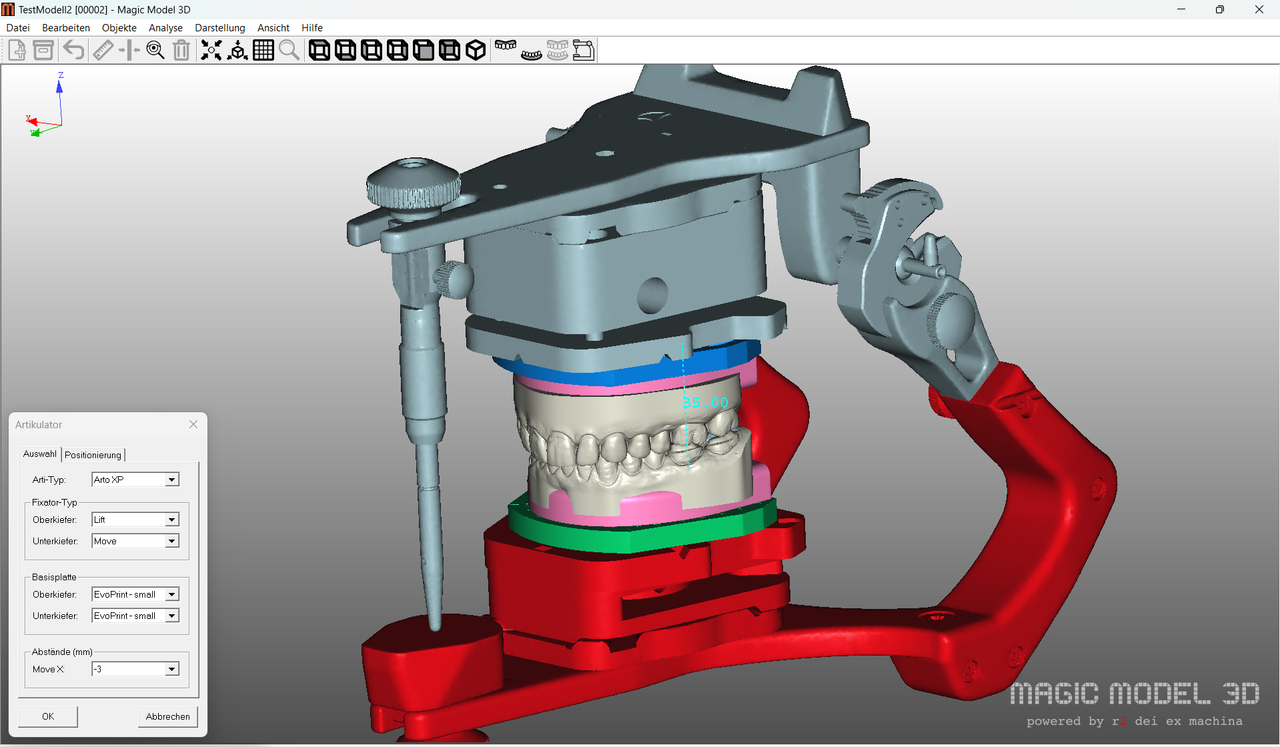This screenshot has height=747, width=1280.
Task: Open the Basisplatte Oberkiefer EvoPrint dropdown
Action: pos(135,594)
